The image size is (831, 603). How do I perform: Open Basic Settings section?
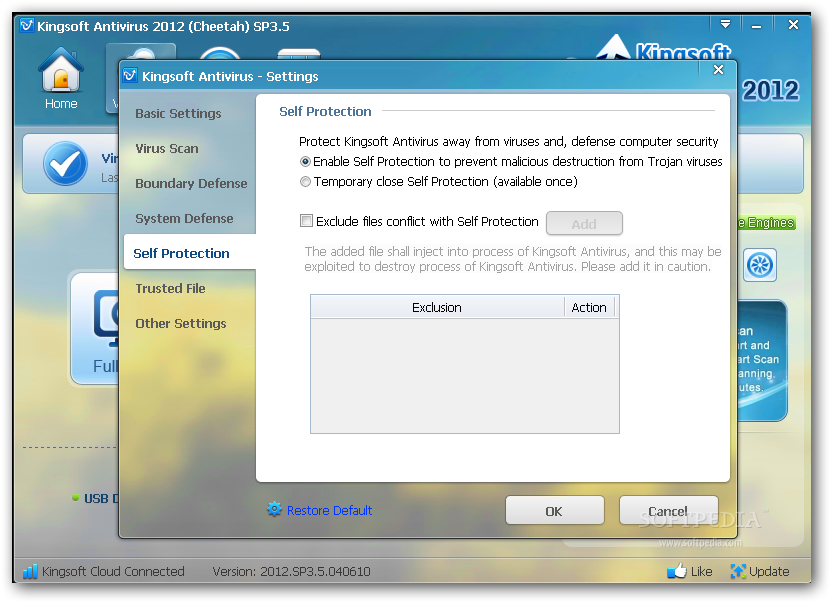(x=178, y=113)
